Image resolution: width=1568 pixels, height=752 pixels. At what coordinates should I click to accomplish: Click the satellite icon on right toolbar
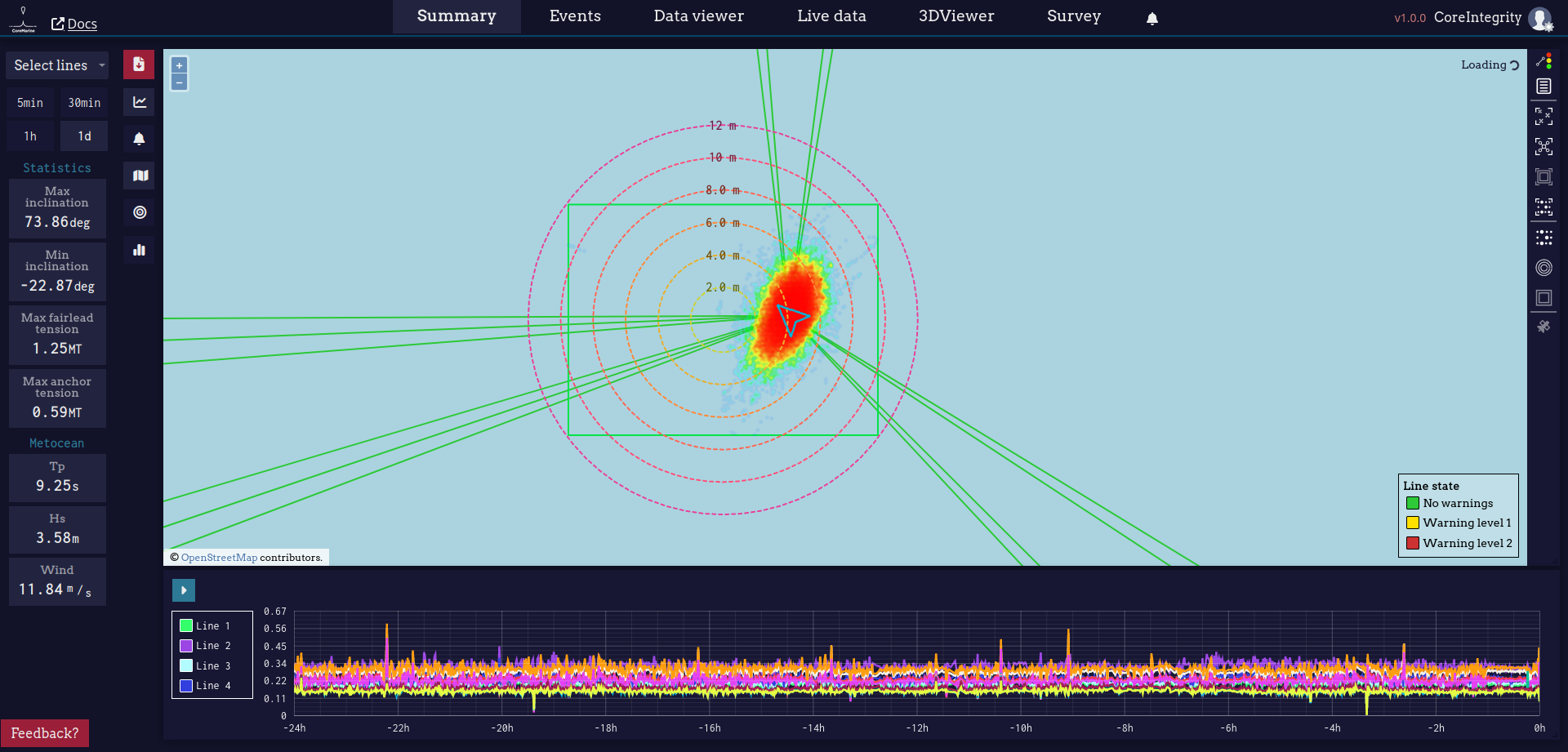[1543, 327]
